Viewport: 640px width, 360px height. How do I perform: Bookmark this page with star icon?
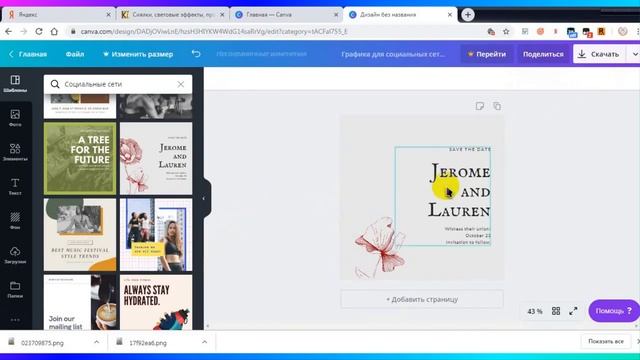click(x=506, y=31)
